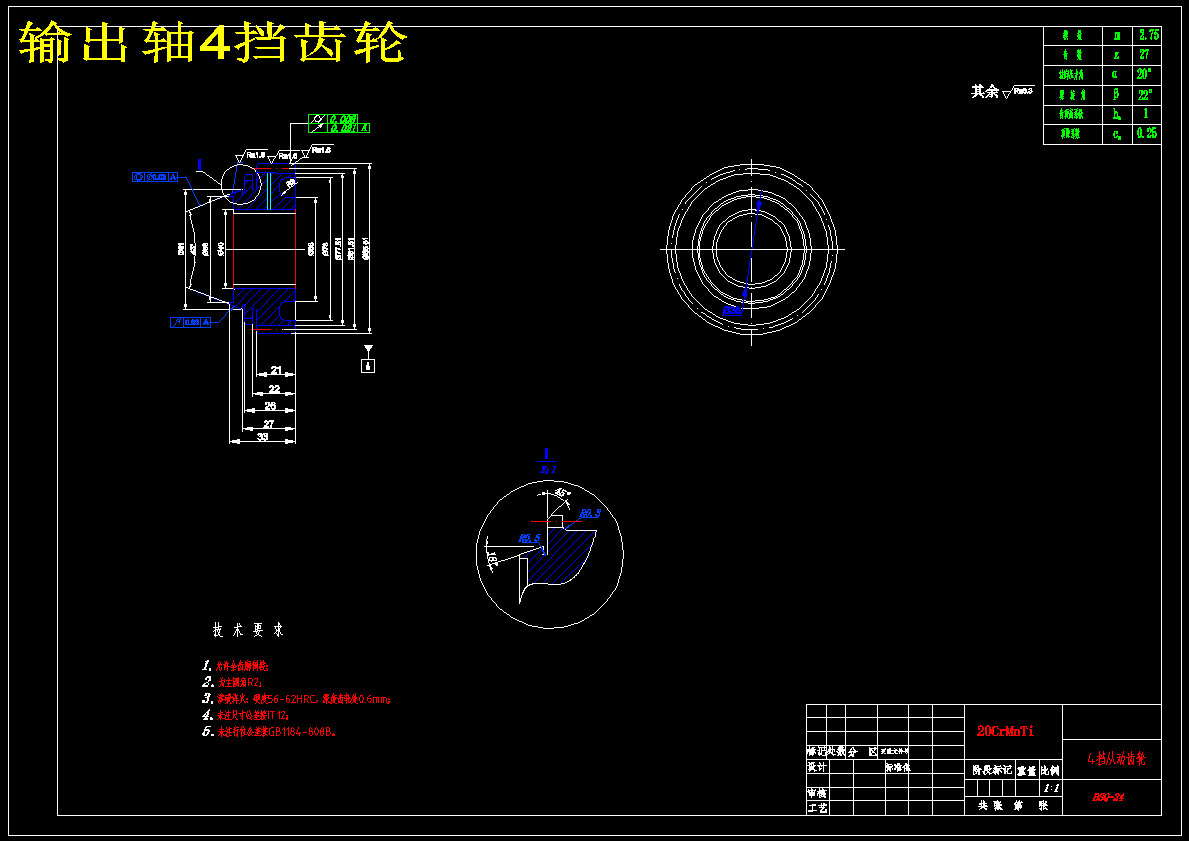Click the '工艺' cell in title block

point(817,808)
